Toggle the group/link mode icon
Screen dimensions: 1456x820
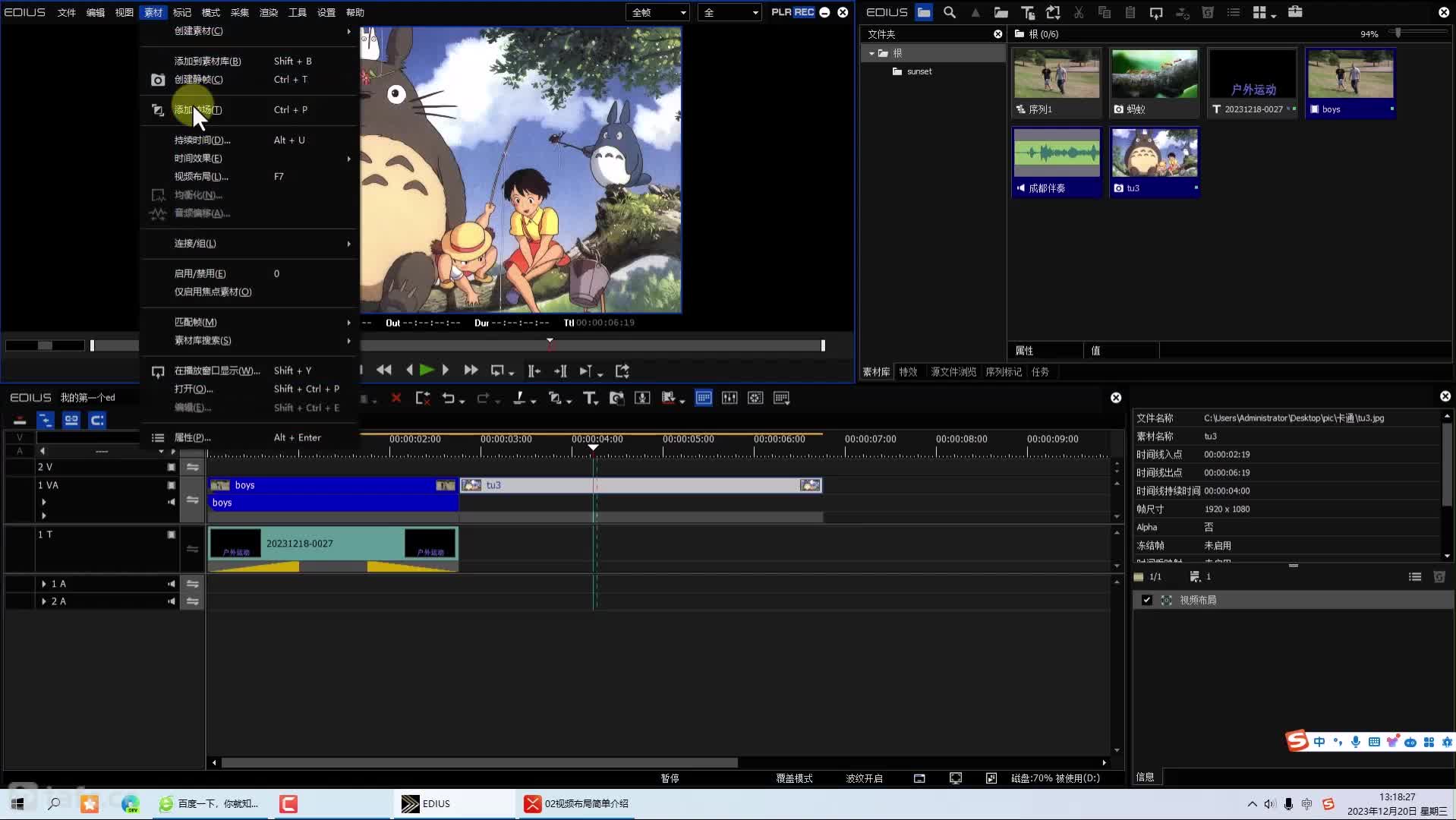(x=71, y=420)
